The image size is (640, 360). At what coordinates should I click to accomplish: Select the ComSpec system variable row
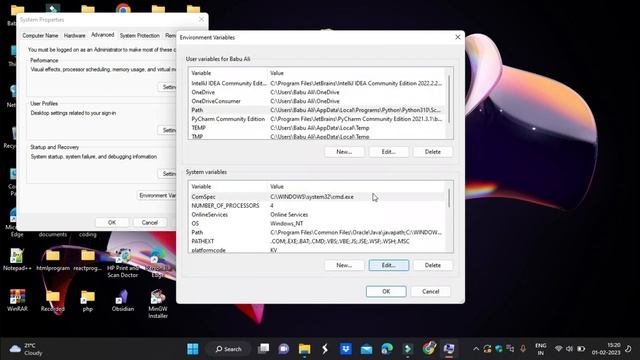pyautogui.click(x=317, y=197)
